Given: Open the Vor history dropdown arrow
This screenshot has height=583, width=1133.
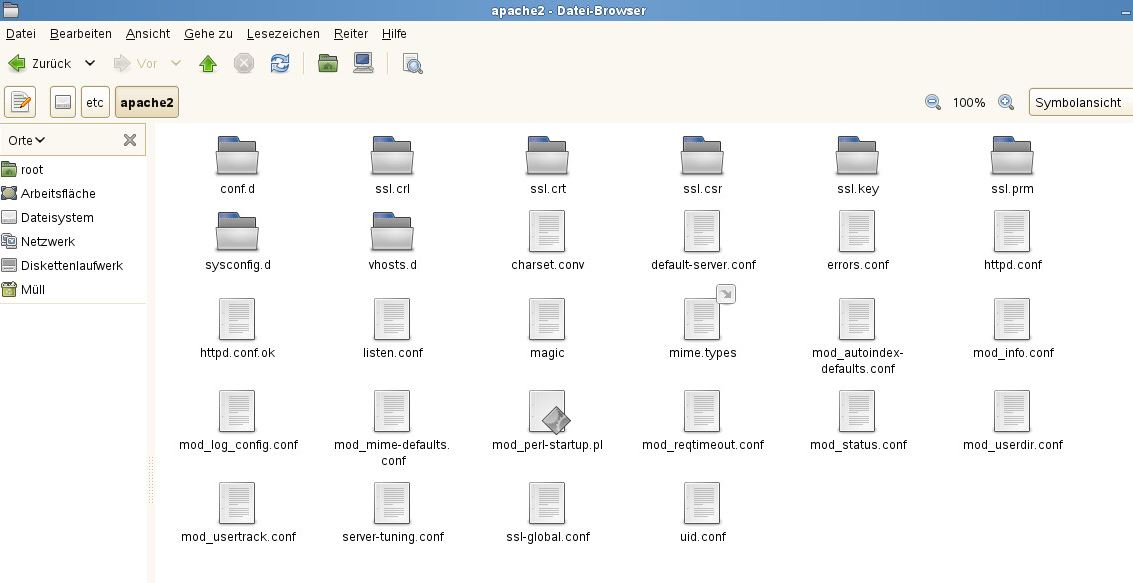Looking at the screenshot, I should (176, 64).
